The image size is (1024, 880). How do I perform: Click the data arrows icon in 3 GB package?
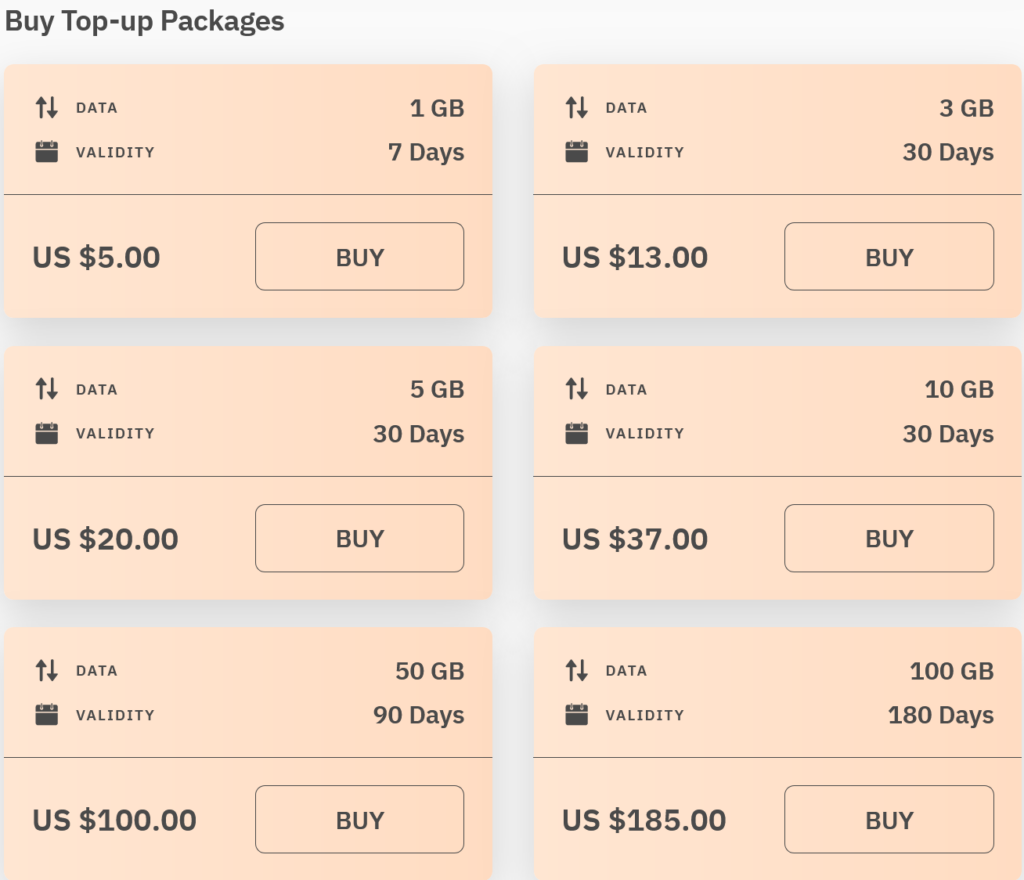tap(576, 108)
